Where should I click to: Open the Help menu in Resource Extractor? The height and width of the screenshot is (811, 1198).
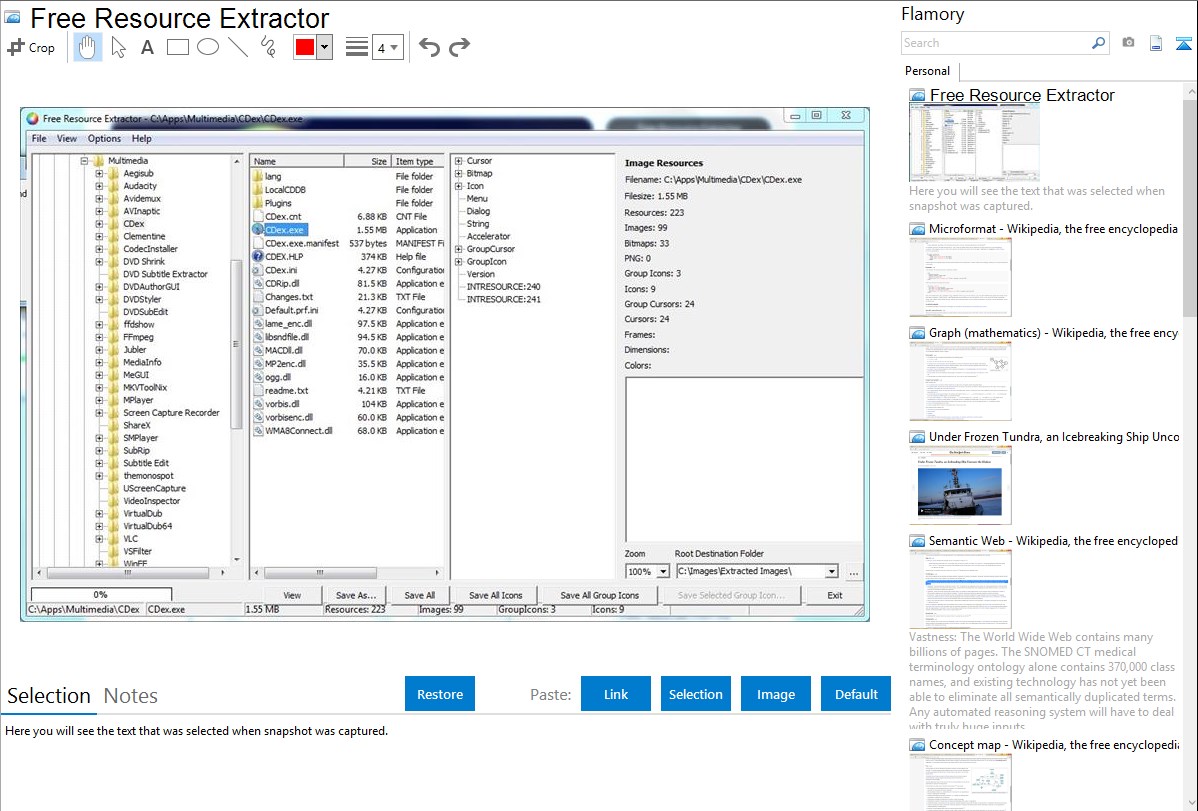pyautogui.click(x=141, y=138)
